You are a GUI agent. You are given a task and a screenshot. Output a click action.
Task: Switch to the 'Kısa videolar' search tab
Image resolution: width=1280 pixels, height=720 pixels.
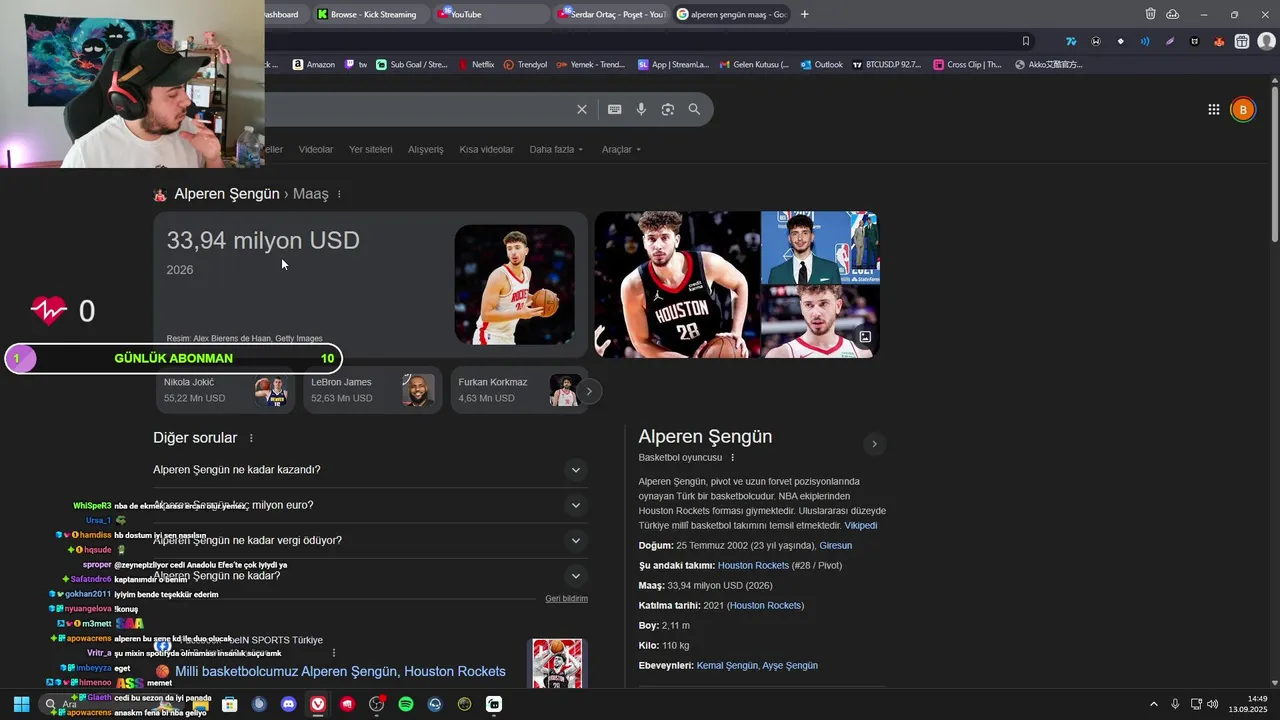coord(486,149)
